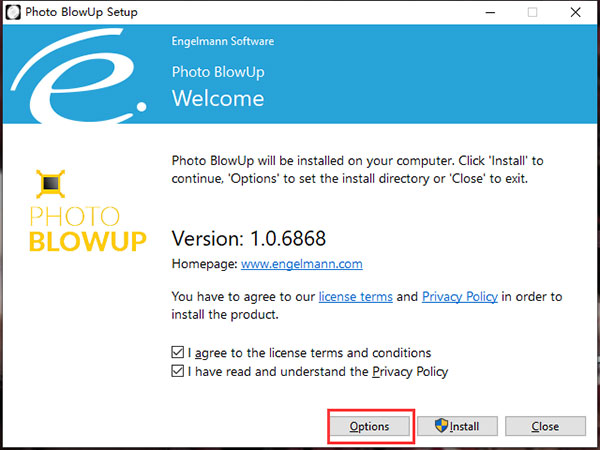The width and height of the screenshot is (600, 450).
Task: Open the www.engelmann.com homepage link
Action: click(302, 265)
